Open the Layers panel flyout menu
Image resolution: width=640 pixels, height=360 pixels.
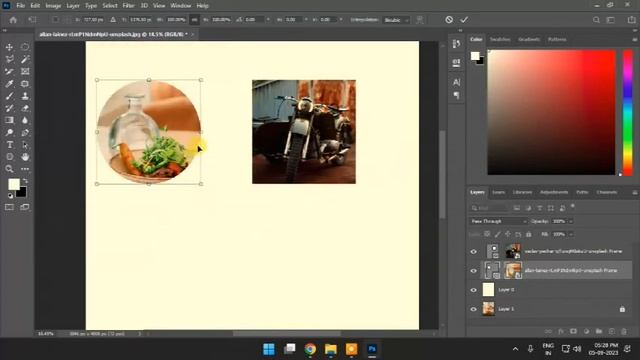point(635,192)
